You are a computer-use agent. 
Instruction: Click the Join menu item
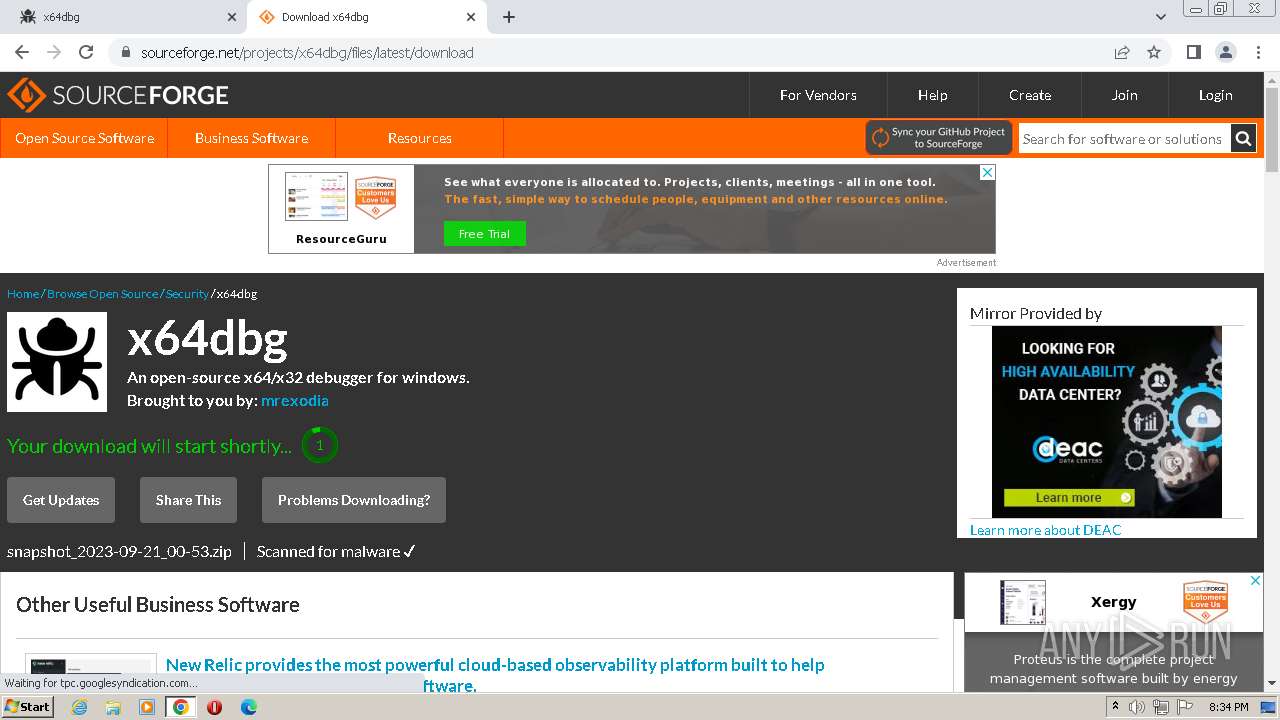[1125, 95]
